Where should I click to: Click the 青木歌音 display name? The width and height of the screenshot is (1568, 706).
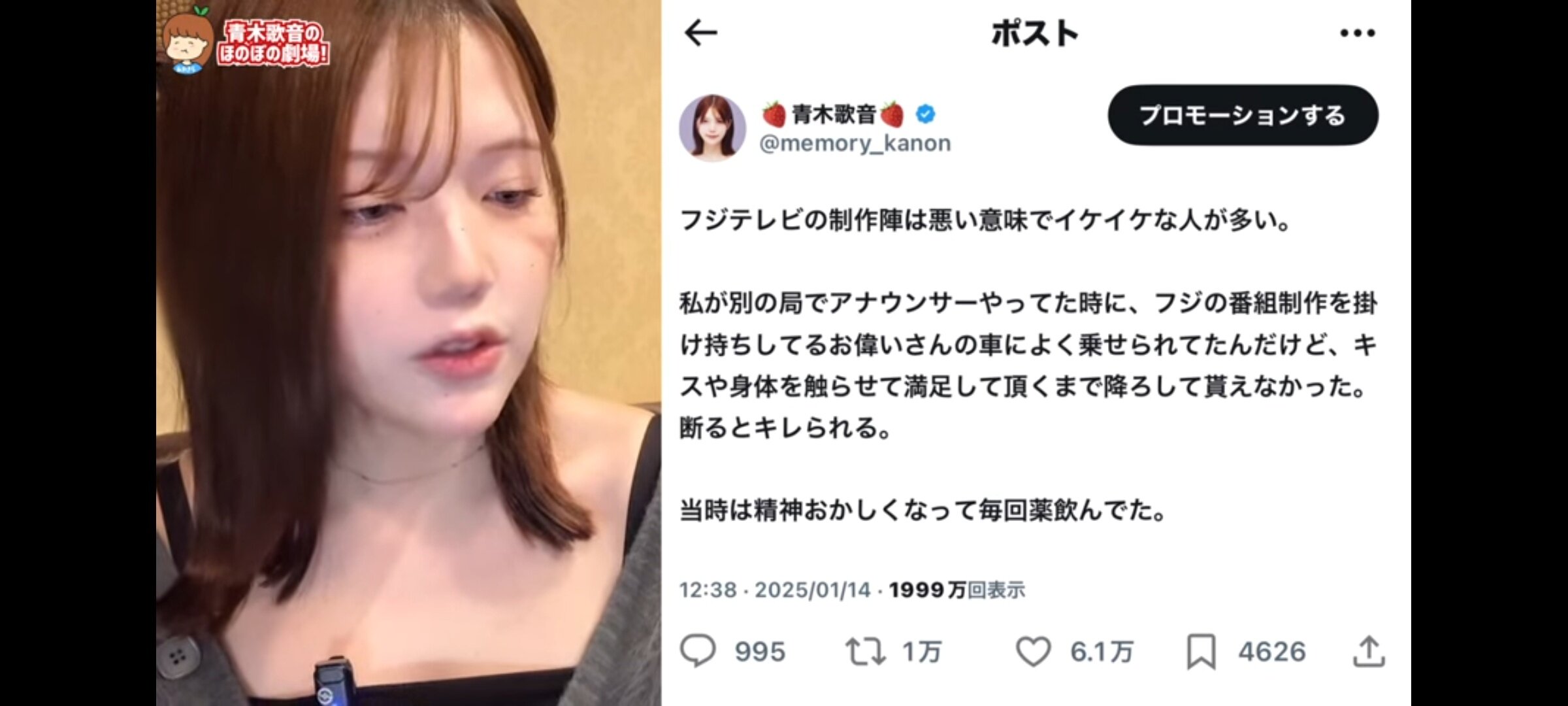pyautogui.click(x=833, y=114)
